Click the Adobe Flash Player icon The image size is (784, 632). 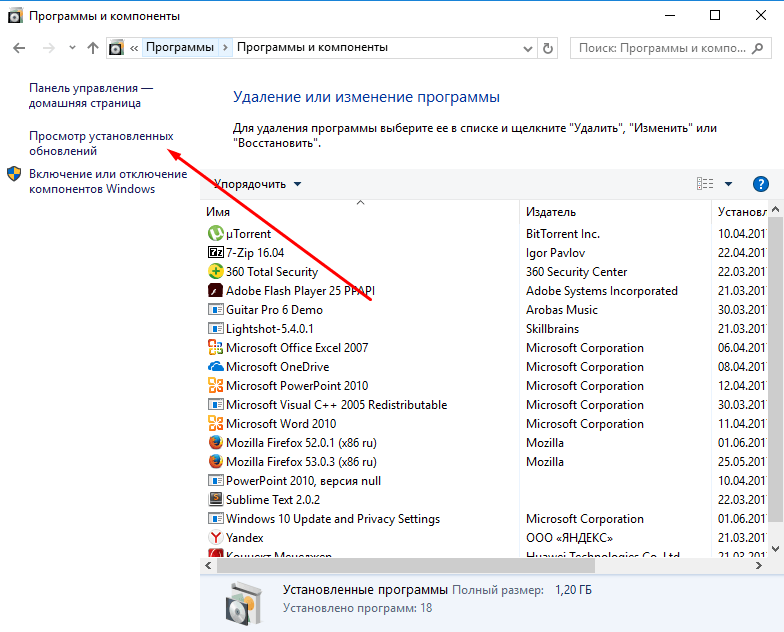click(216, 290)
